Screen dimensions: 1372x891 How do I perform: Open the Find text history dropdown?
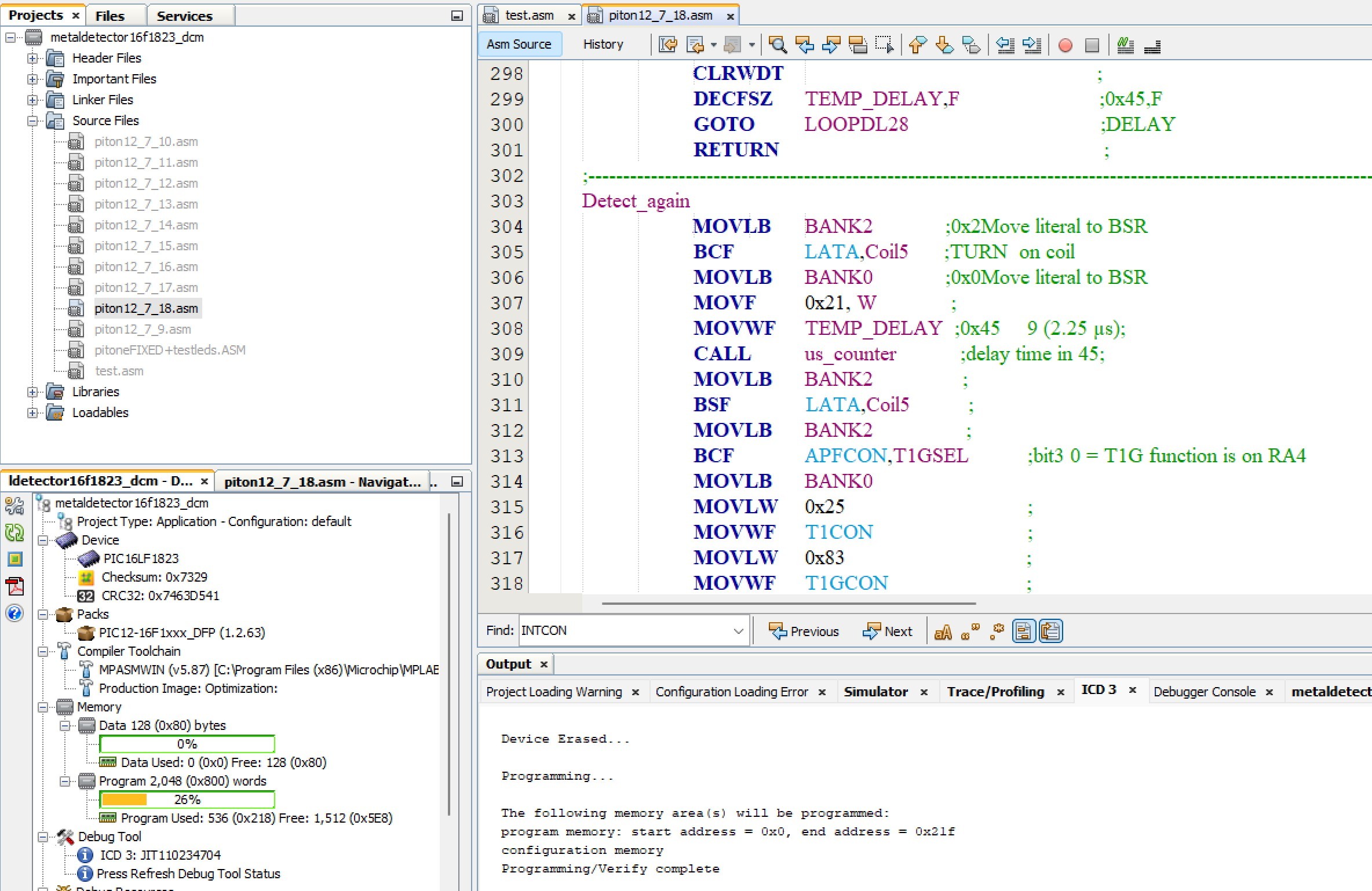(738, 631)
